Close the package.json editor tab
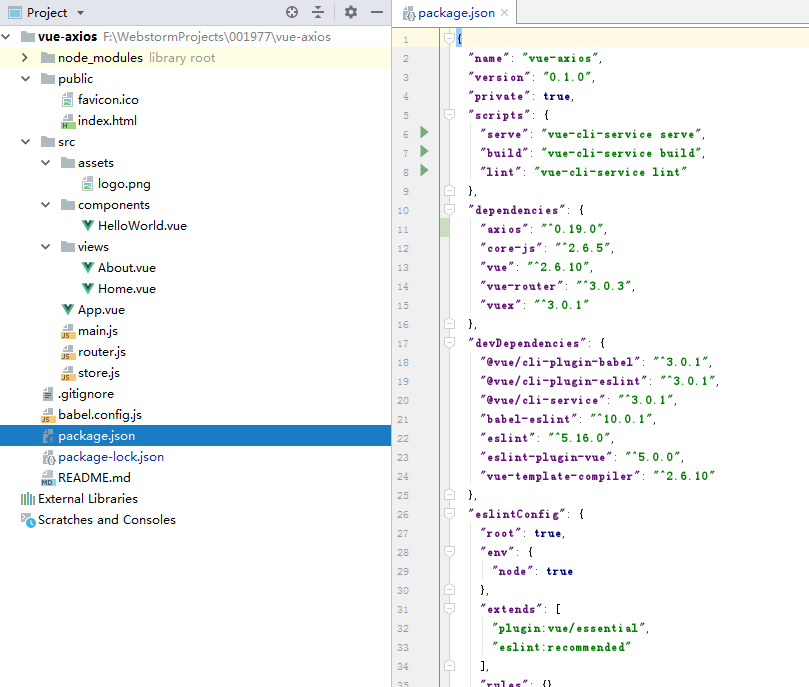Screen dimensions: 809x687 coord(504,14)
